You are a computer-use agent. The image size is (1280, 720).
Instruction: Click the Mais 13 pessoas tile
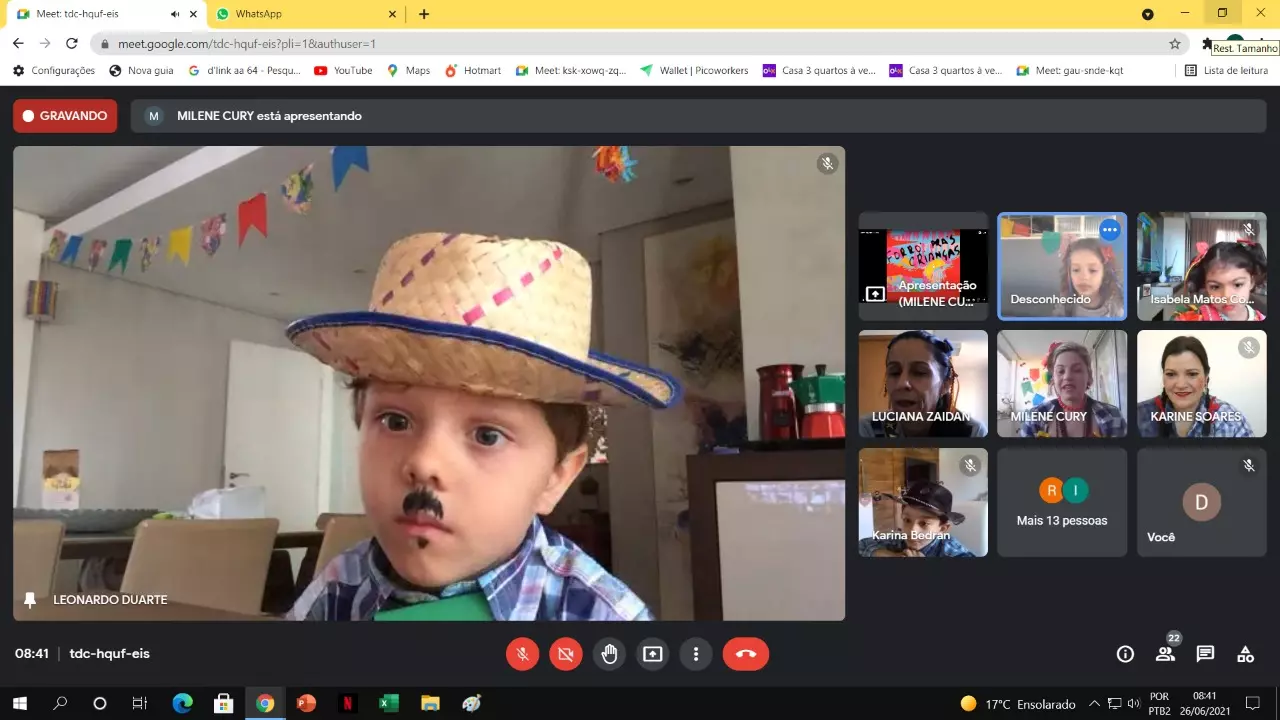pyautogui.click(x=1062, y=502)
